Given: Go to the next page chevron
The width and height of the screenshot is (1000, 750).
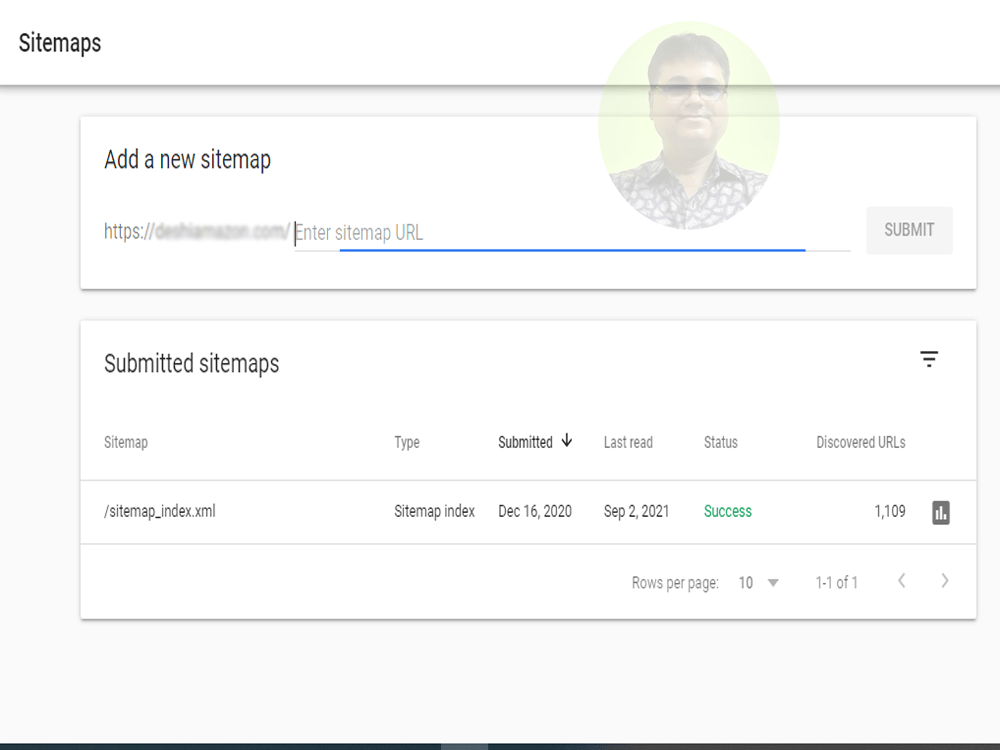Looking at the screenshot, I should click(945, 581).
